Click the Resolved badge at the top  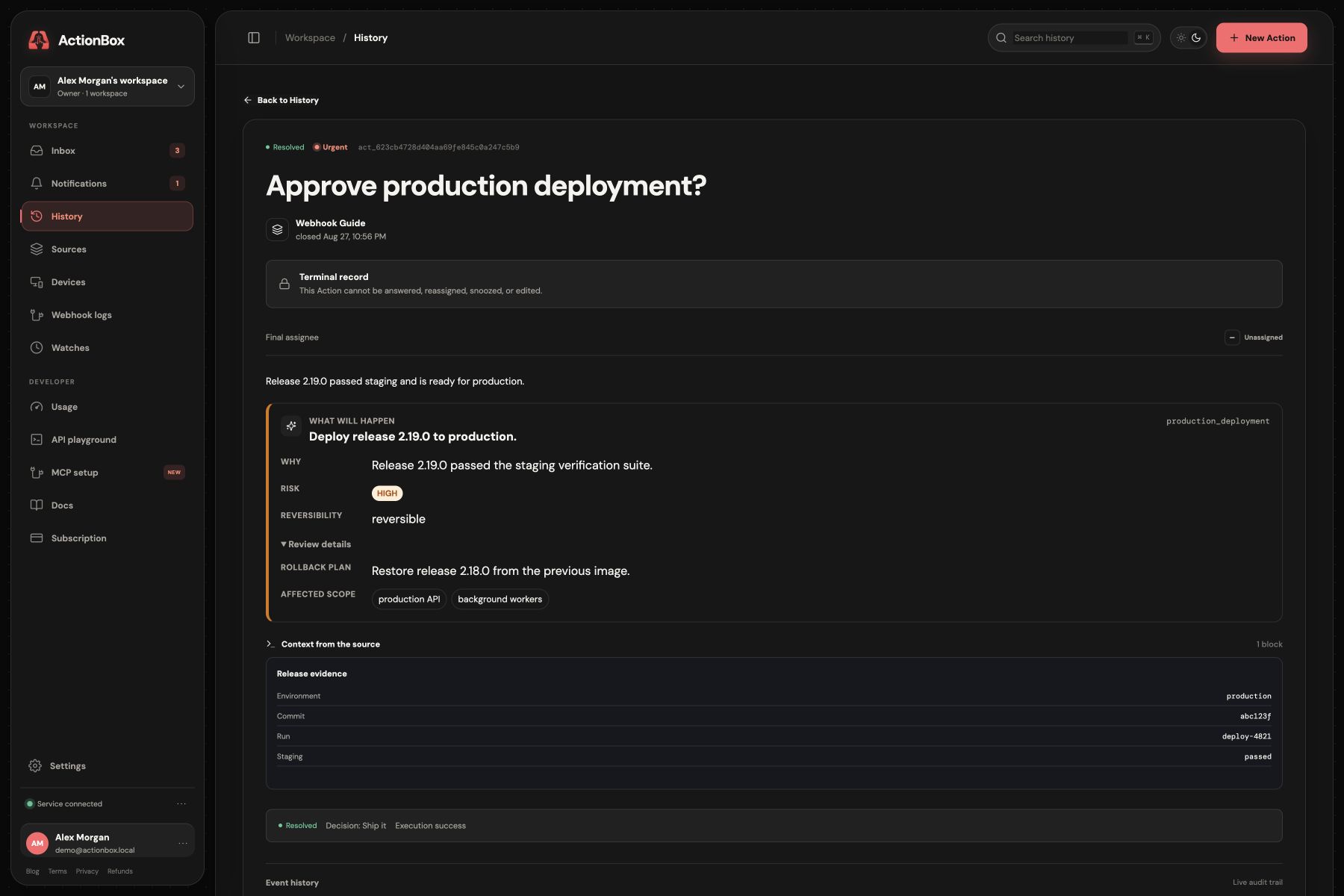click(285, 147)
